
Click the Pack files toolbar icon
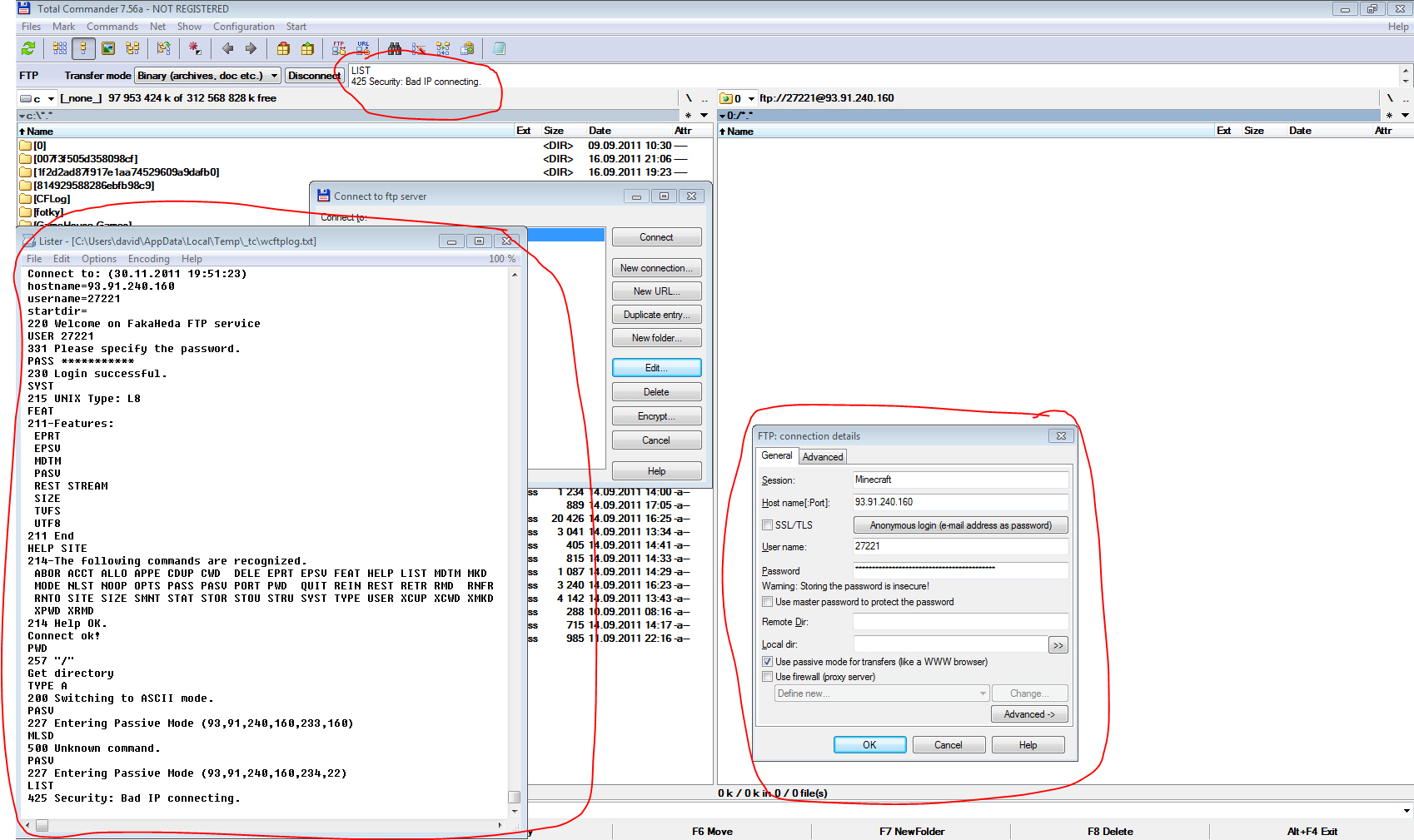[x=283, y=49]
